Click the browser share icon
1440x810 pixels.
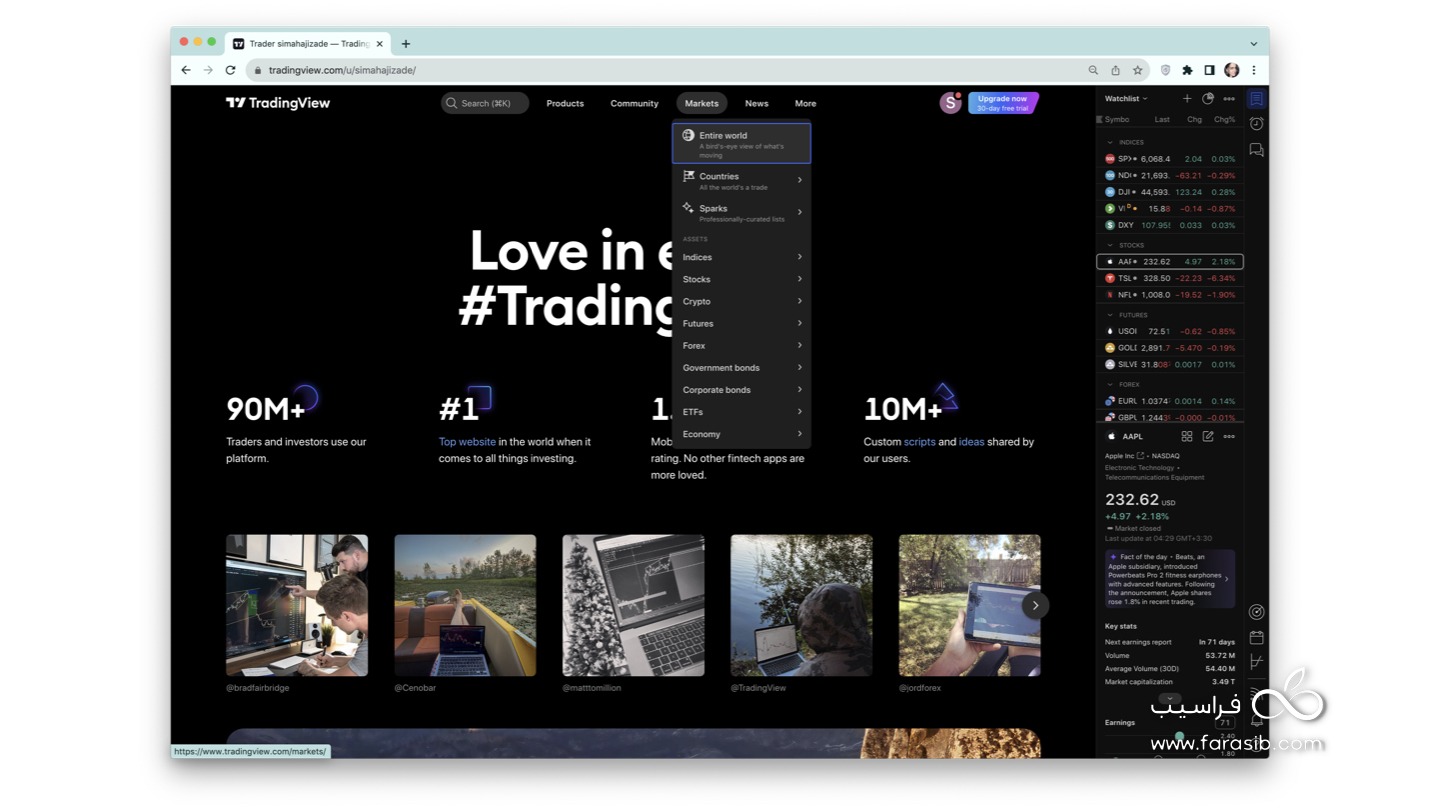click(x=1115, y=70)
